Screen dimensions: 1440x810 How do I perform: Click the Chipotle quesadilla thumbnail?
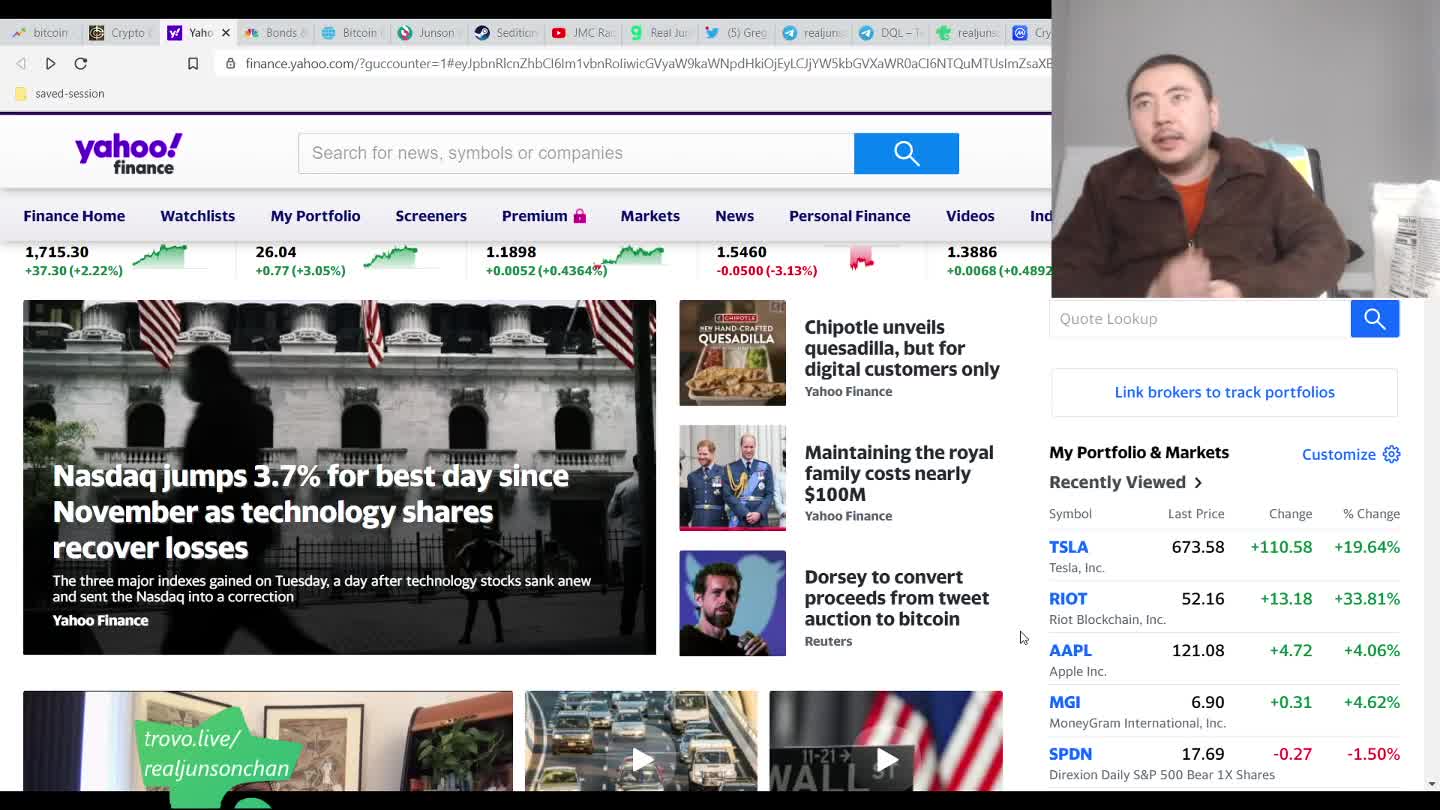pyautogui.click(x=732, y=353)
